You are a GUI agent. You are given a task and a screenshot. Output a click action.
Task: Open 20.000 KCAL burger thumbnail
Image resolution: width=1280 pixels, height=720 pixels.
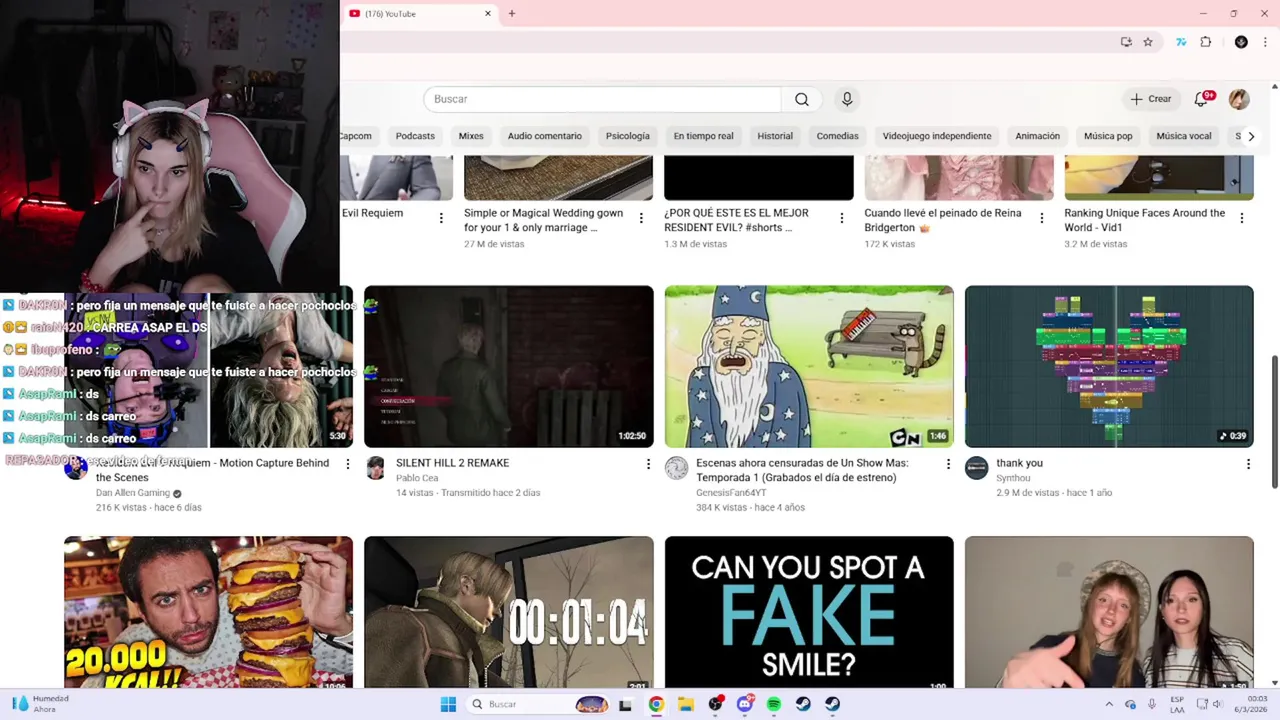coord(208,612)
